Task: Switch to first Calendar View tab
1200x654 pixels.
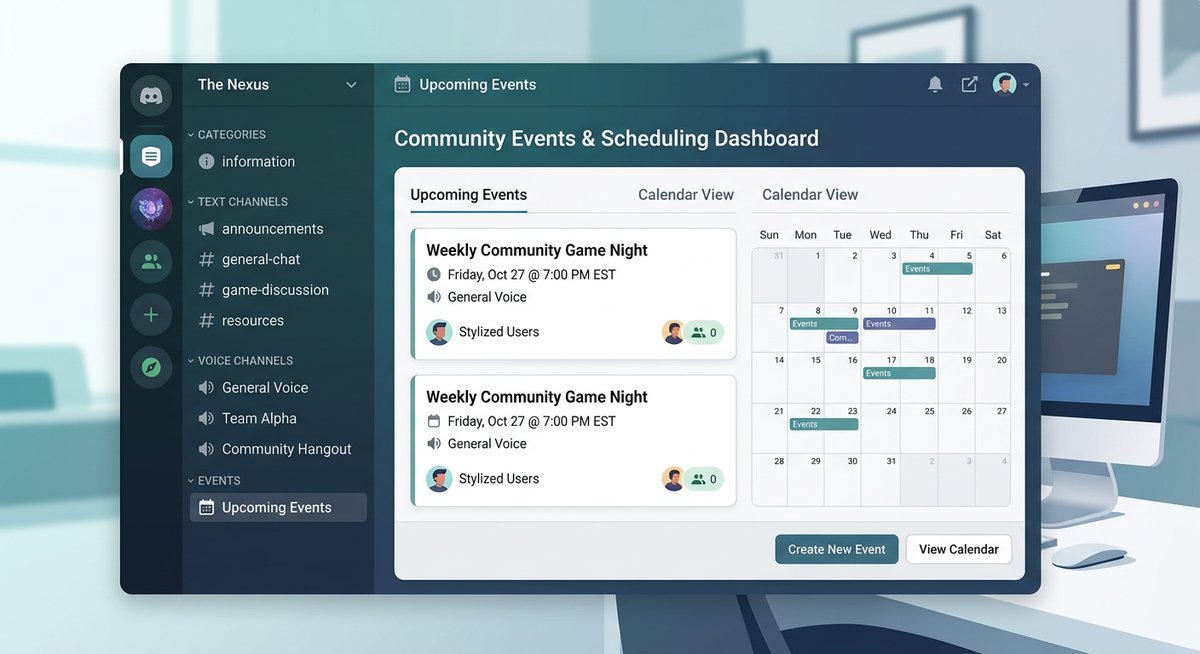Action: tap(685, 195)
